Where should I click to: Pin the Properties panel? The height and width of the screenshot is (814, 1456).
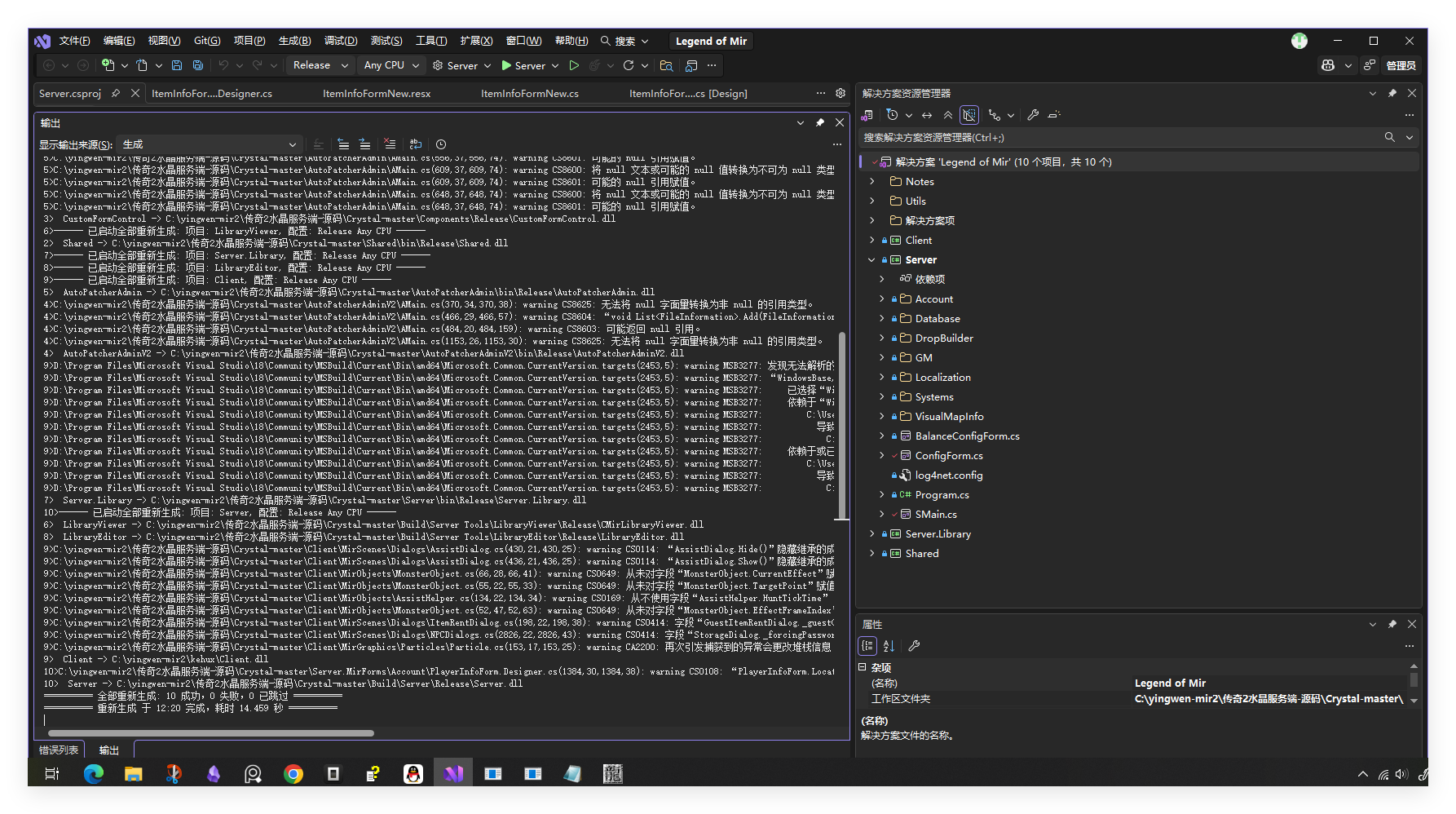[1392, 624]
